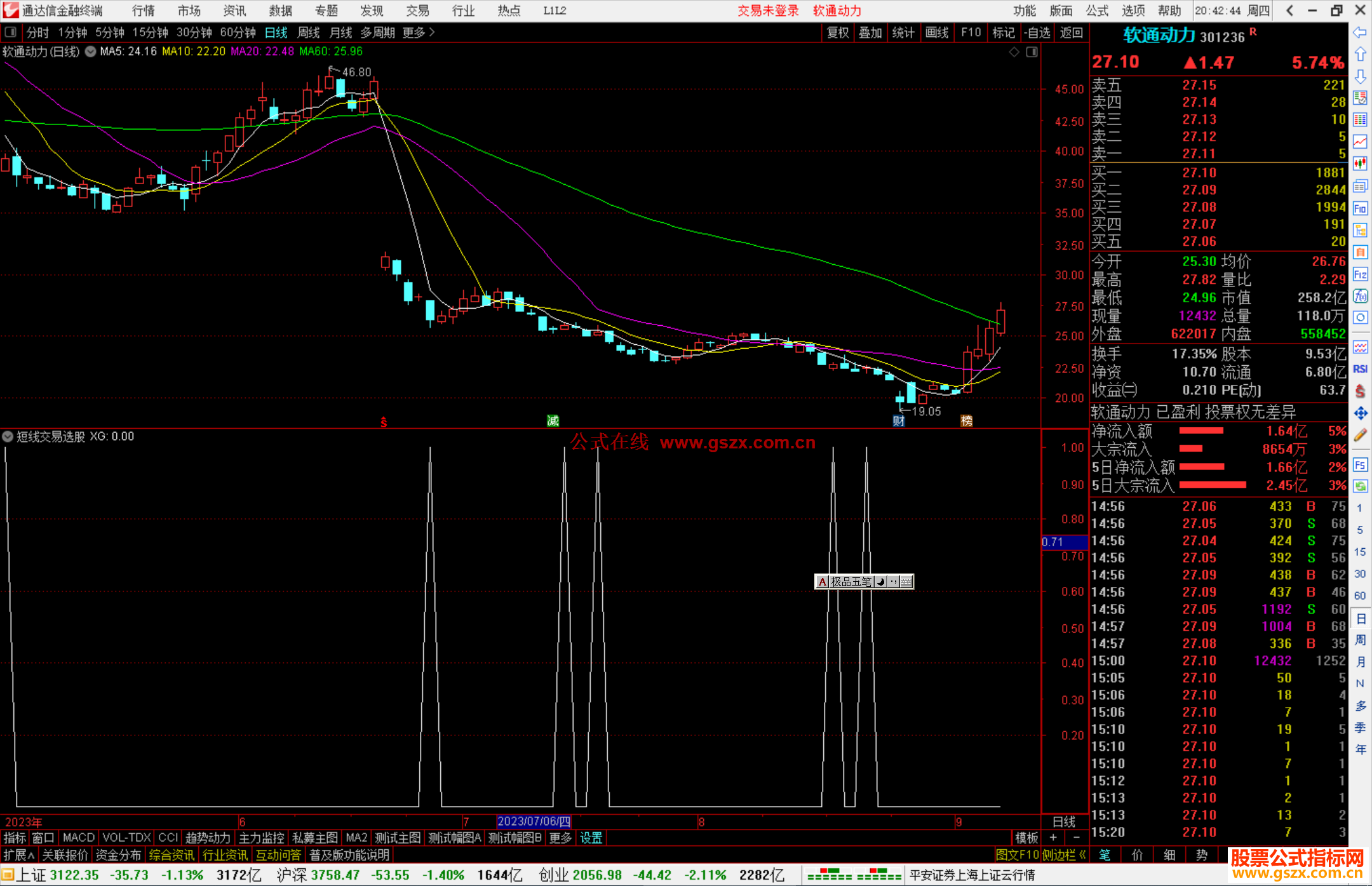Open the 行情 menu
This screenshot has width=1372, height=886.
(143, 10)
